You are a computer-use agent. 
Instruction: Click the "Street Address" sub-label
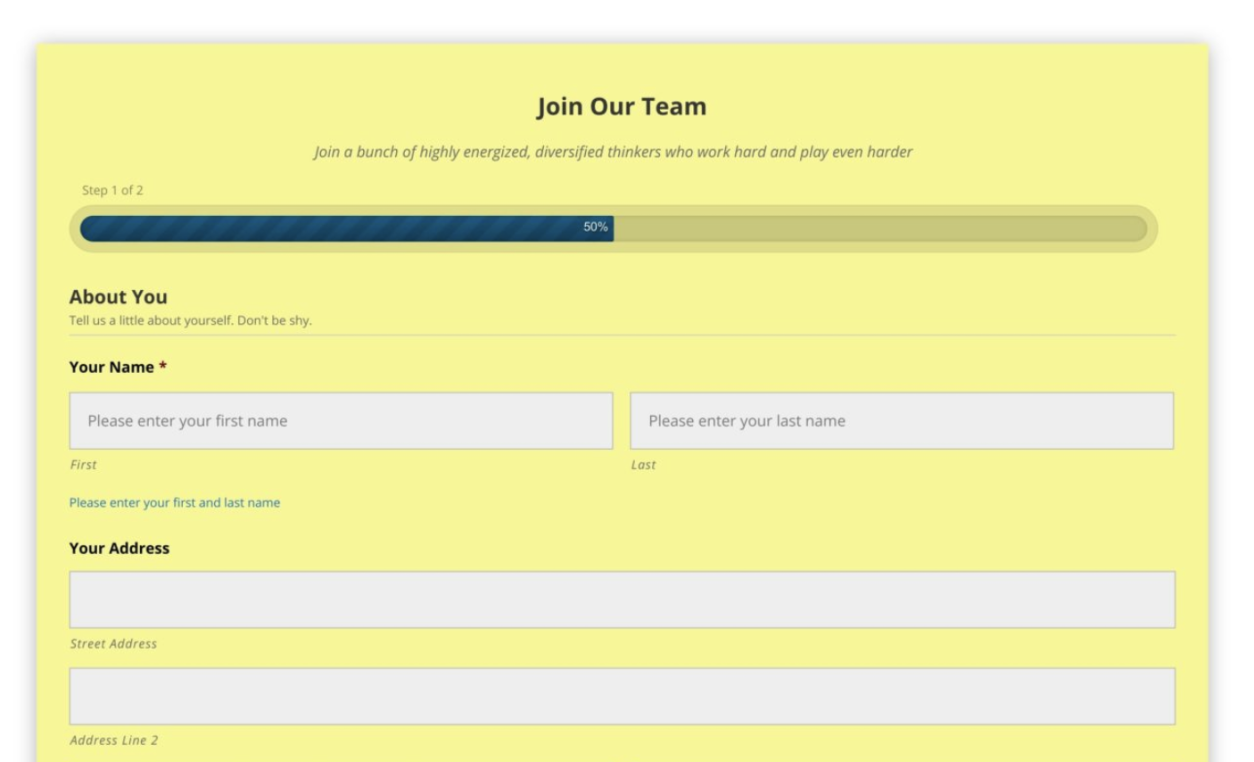pos(113,644)
